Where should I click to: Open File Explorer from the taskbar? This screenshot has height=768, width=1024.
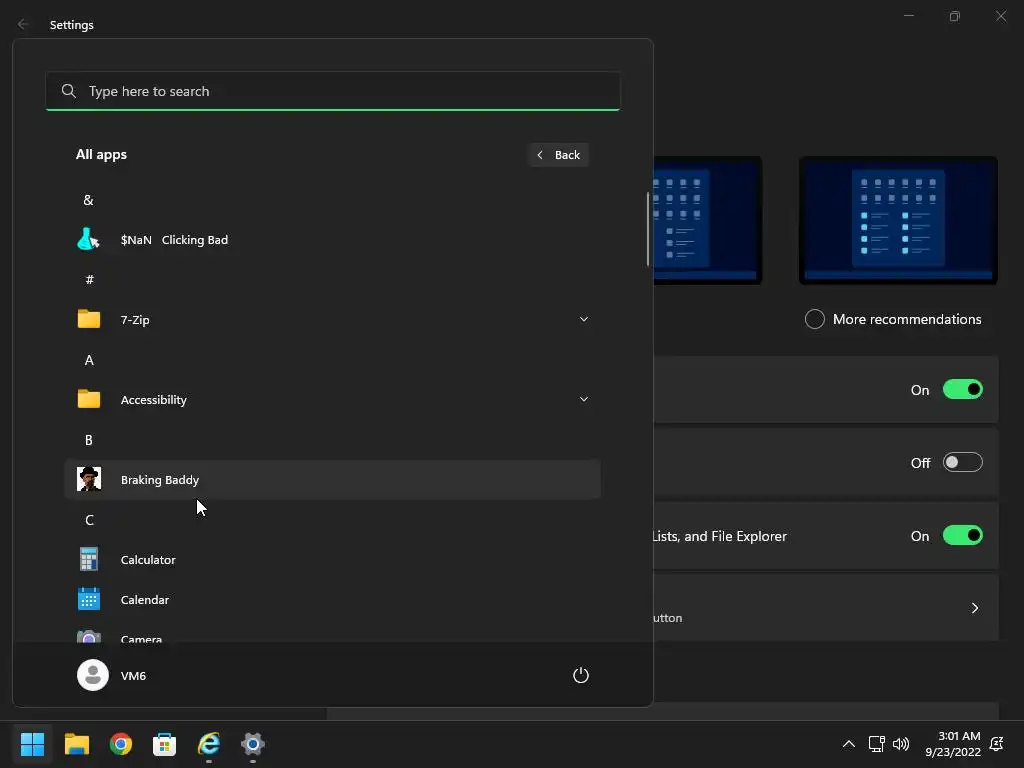[76, 744]
